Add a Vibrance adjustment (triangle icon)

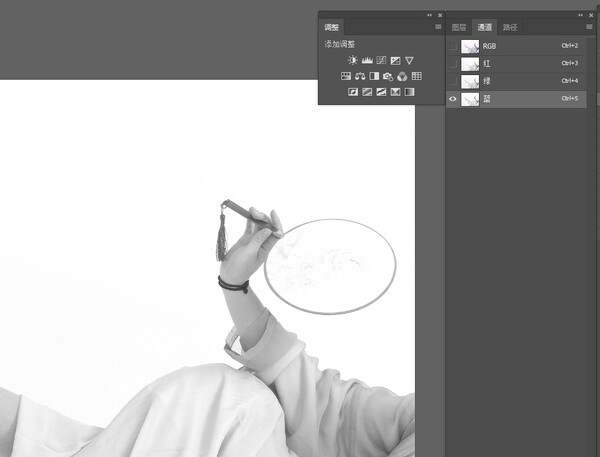tap(409, 60)
